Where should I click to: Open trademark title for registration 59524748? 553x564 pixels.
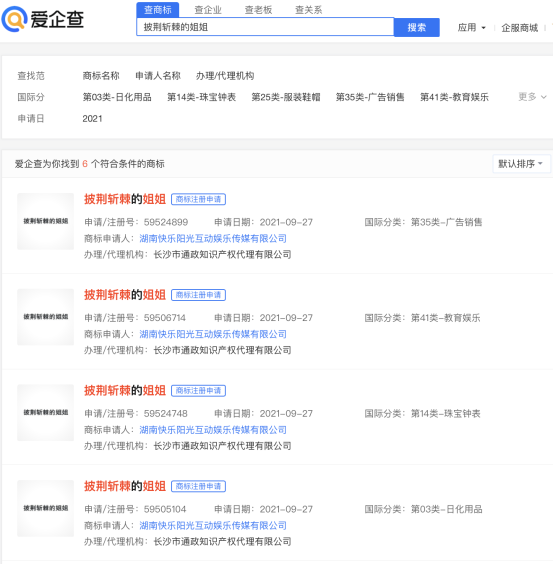tap(125, 390)
